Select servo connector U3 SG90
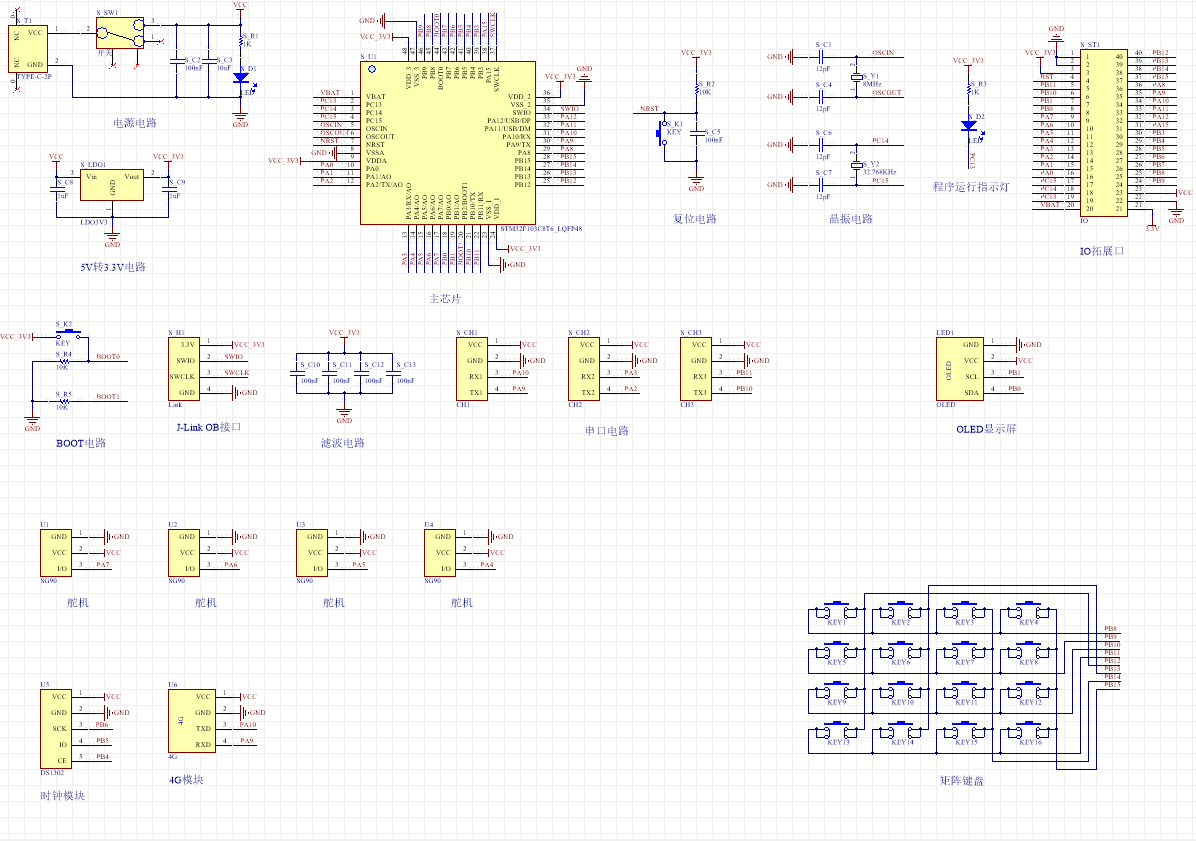 coord(312,553)
